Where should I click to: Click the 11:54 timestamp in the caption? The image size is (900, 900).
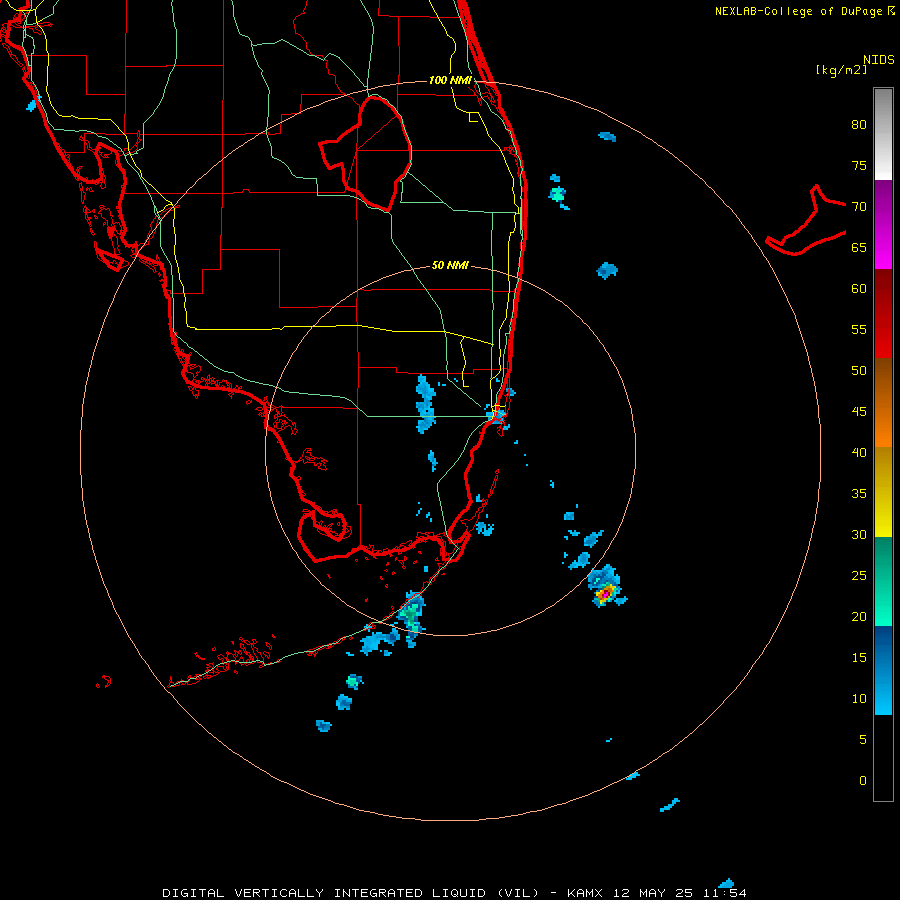click(x=723, y=893)
